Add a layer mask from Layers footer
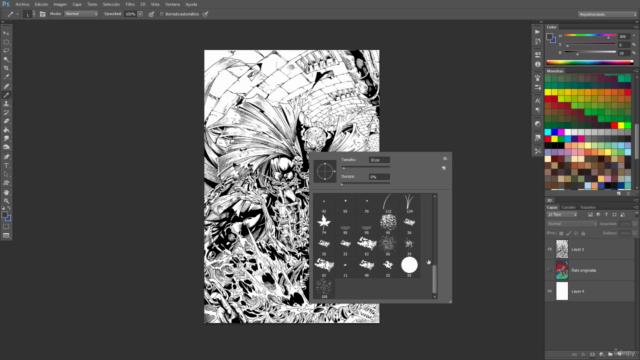640x360 pixels. (592, 354)
